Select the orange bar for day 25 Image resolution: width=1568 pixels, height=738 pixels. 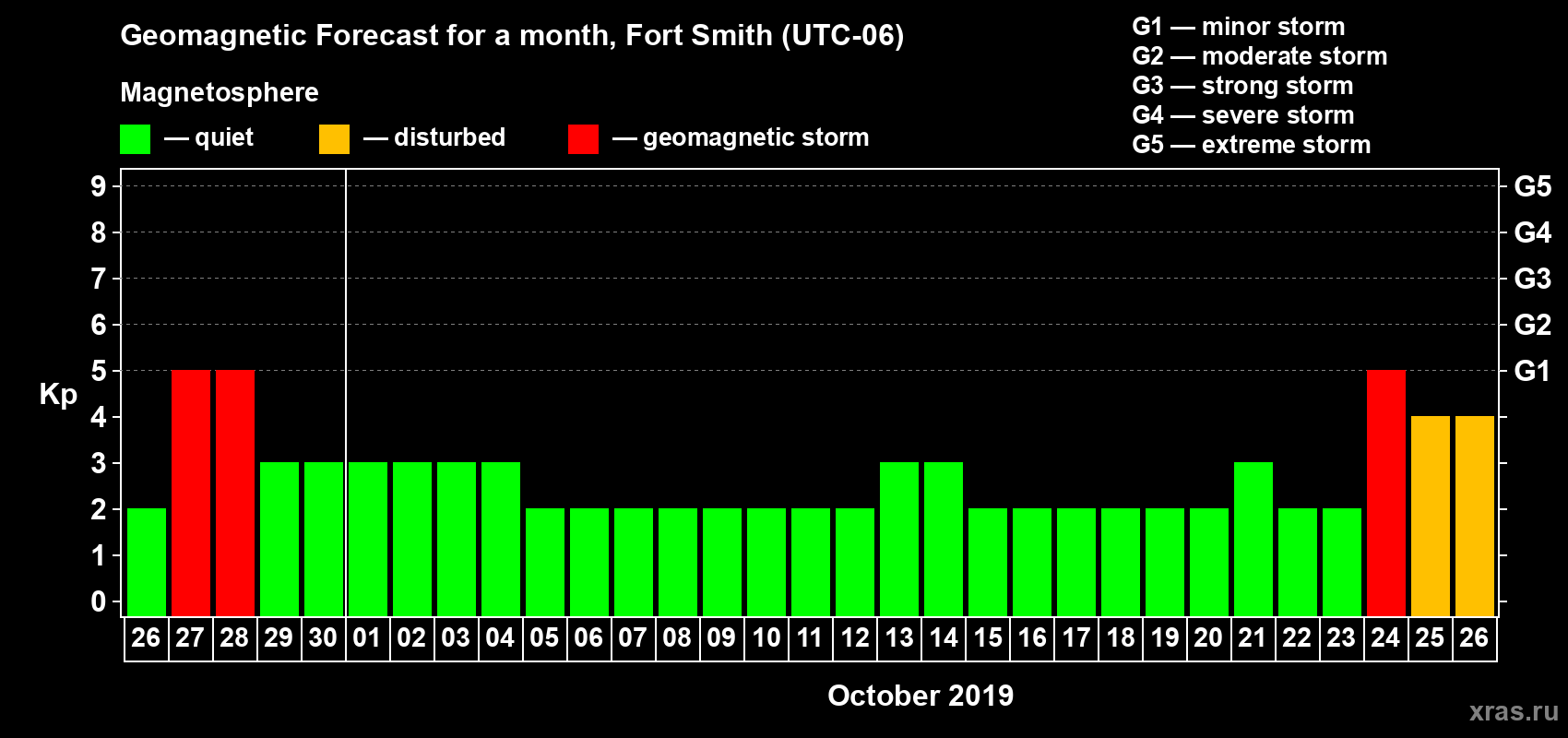coord(1431,517)
